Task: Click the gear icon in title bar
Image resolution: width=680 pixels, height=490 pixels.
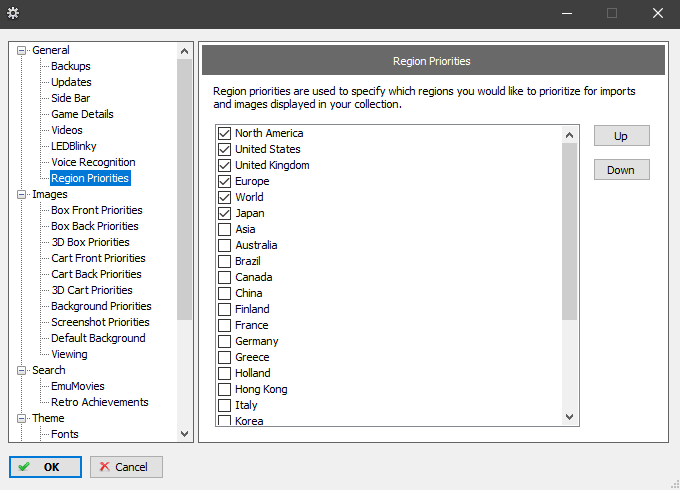Action: (x=13, y=13)
